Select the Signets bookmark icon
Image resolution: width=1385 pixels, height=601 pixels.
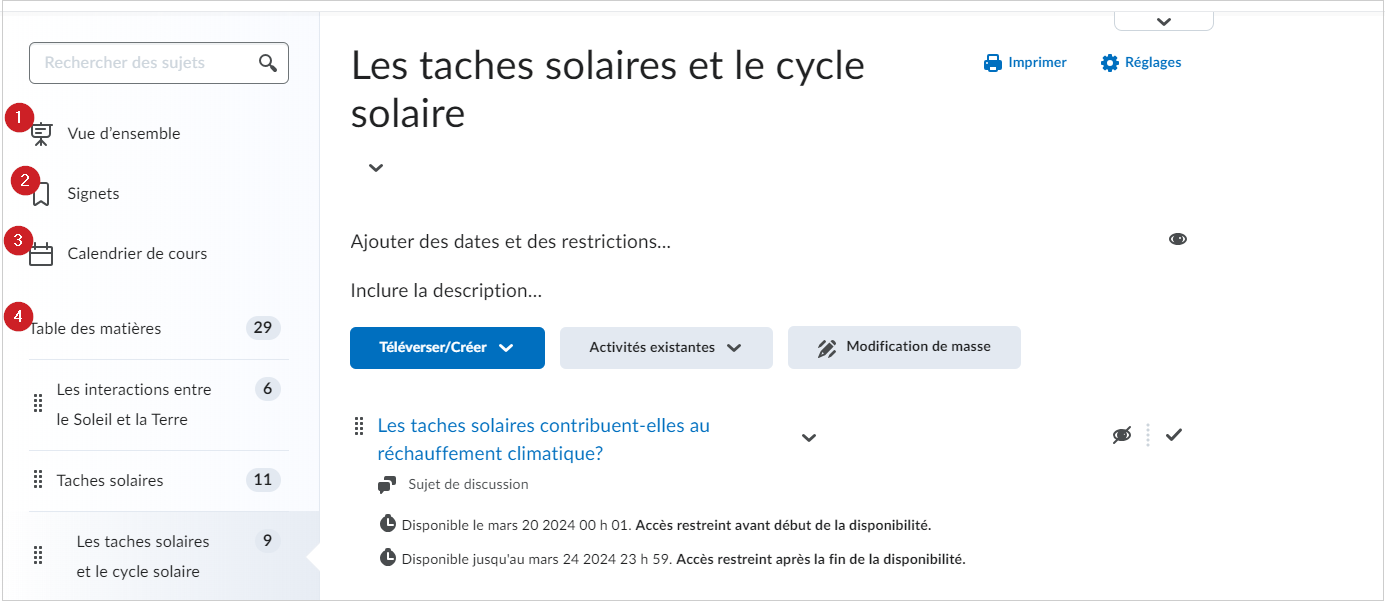tap(41, 194)
